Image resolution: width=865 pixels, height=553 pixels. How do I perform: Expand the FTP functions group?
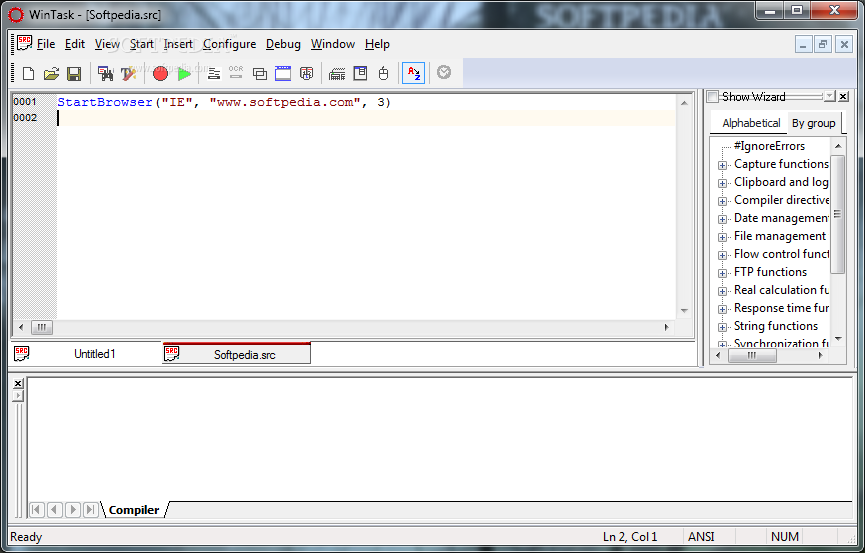point(722,273)
